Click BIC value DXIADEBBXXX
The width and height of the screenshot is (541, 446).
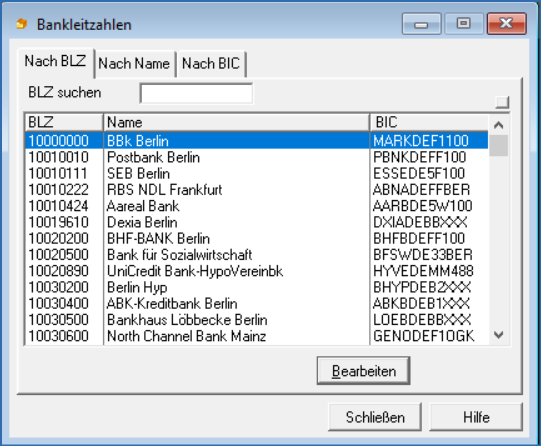click(x=421, y=222)
